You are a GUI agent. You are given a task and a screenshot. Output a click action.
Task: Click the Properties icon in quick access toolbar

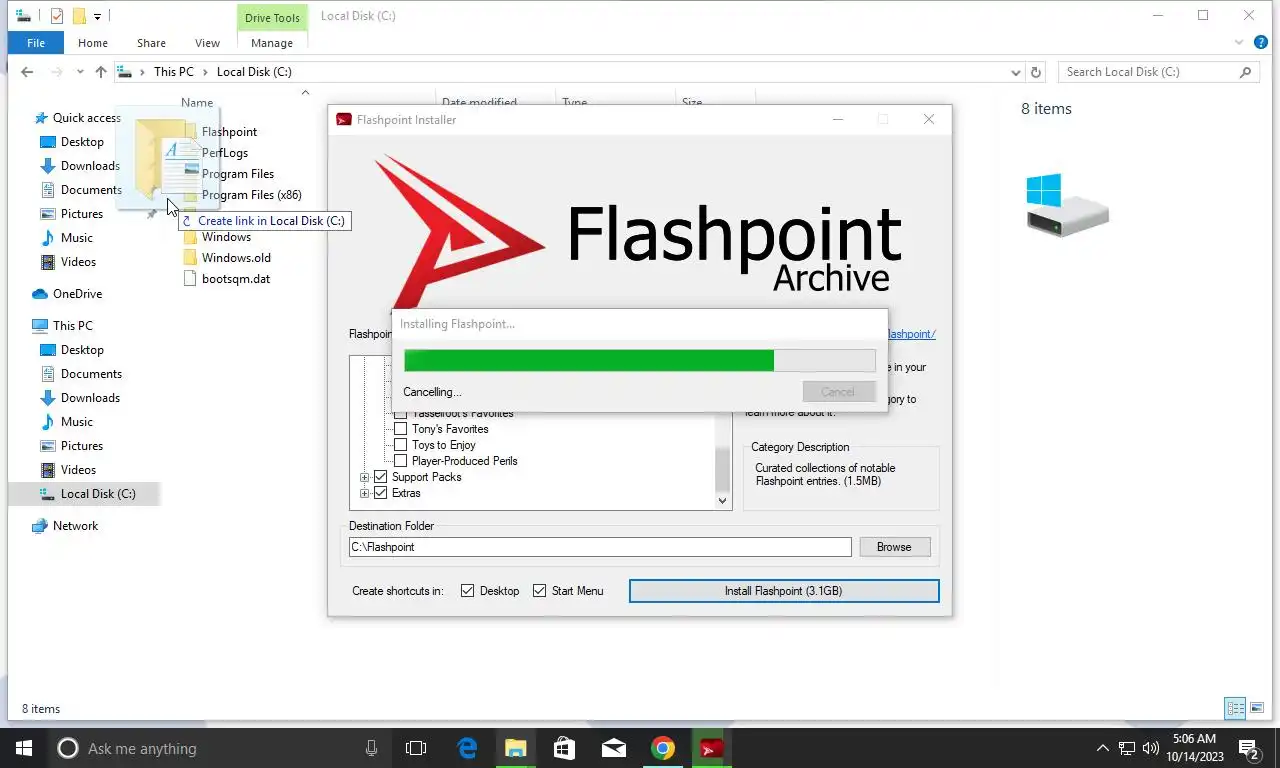56,16
